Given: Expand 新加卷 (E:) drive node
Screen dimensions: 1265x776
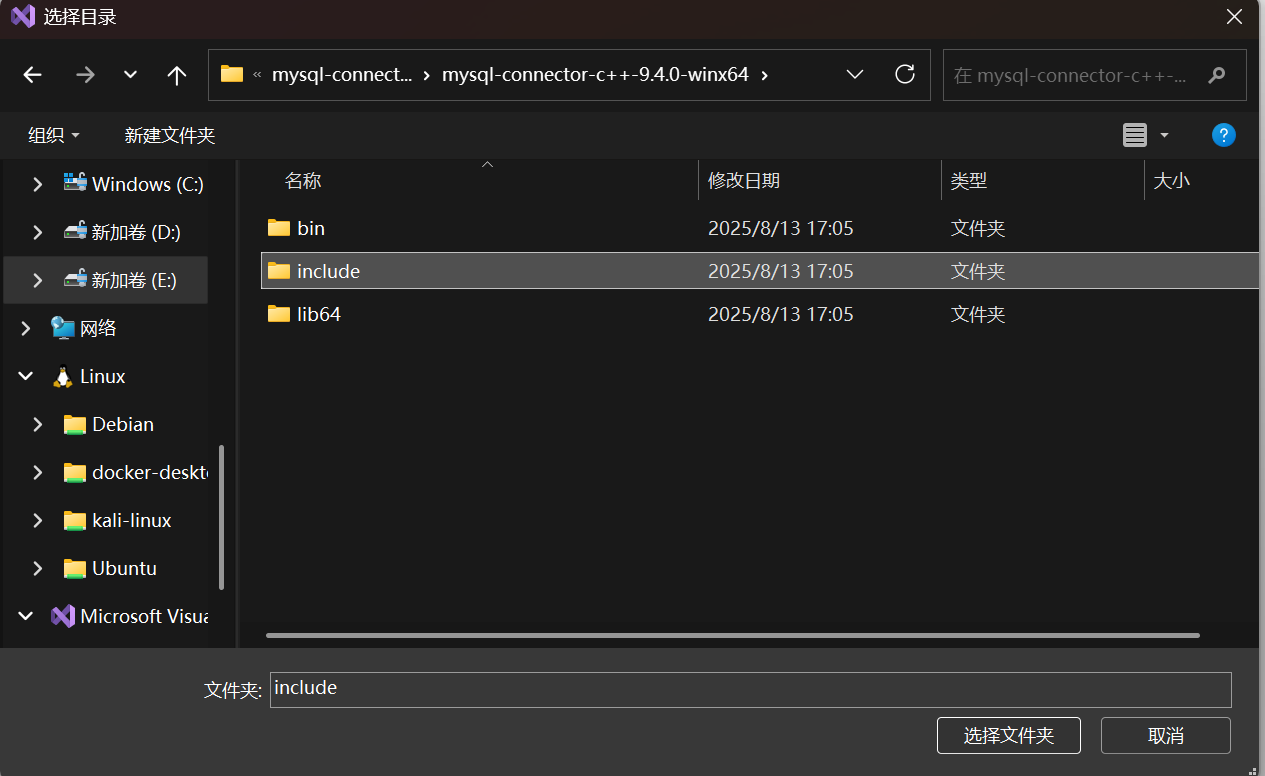Looking at the screenshot, I should (x=38, y=280).
